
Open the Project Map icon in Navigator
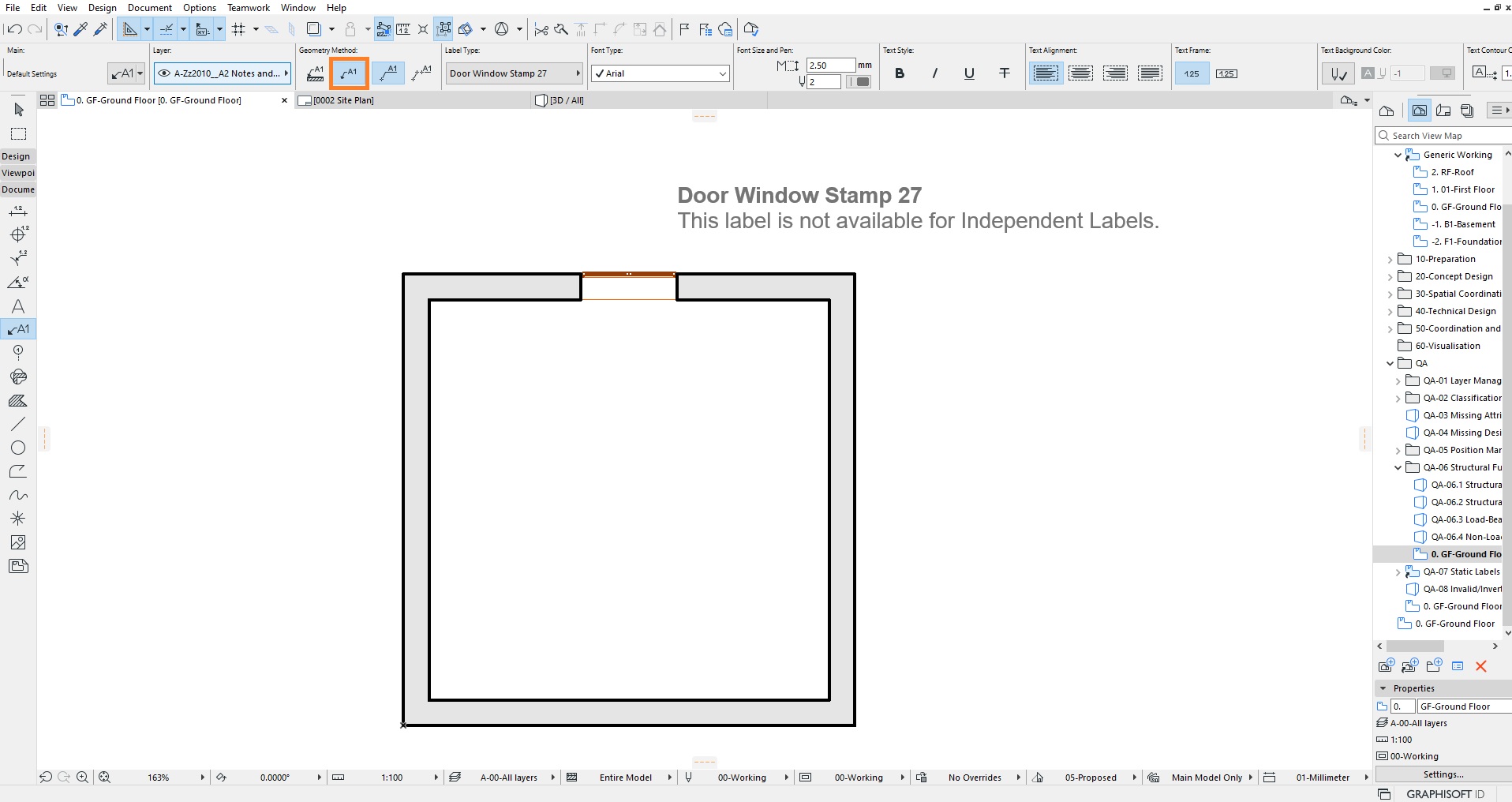[1387, 111]
